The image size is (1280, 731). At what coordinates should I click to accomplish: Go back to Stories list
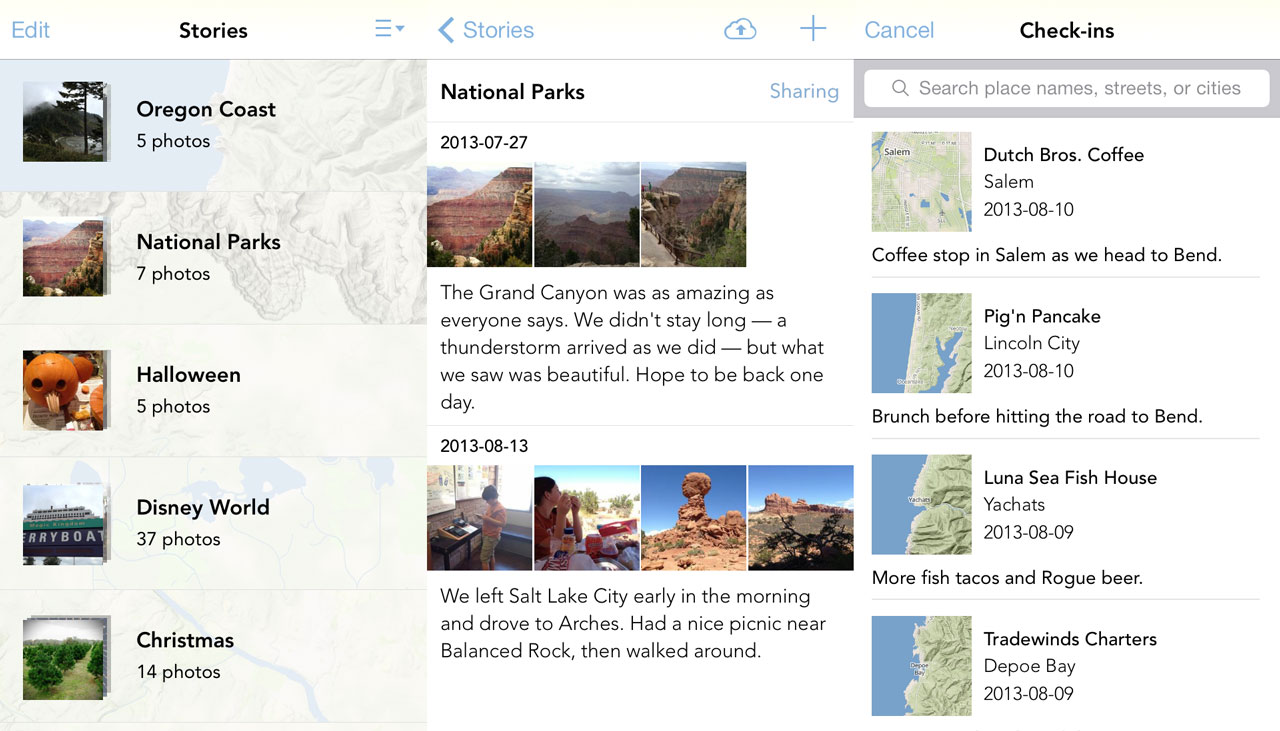(x=486, y=30)
